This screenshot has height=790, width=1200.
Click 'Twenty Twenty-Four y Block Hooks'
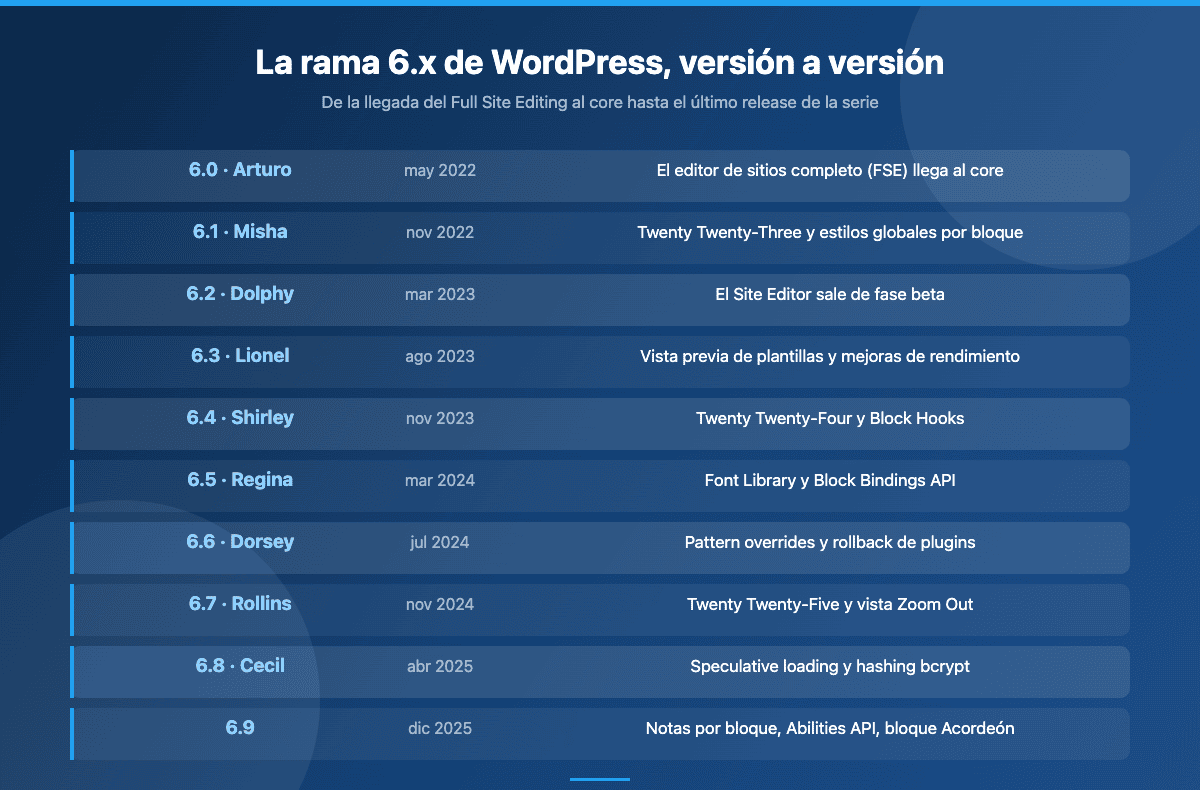coord(830,419)
